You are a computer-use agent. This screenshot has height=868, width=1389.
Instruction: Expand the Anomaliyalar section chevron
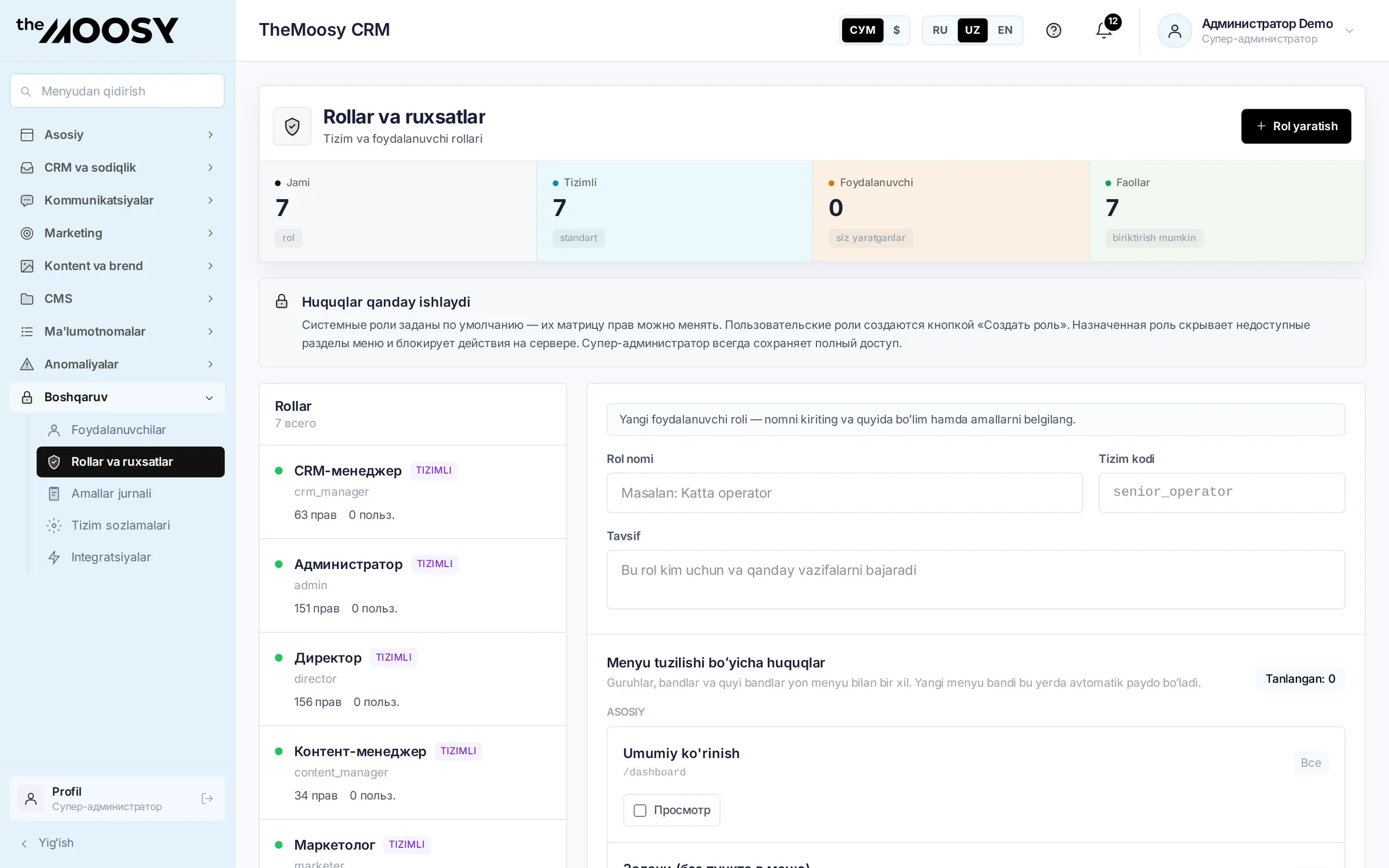tap(211, 365)
